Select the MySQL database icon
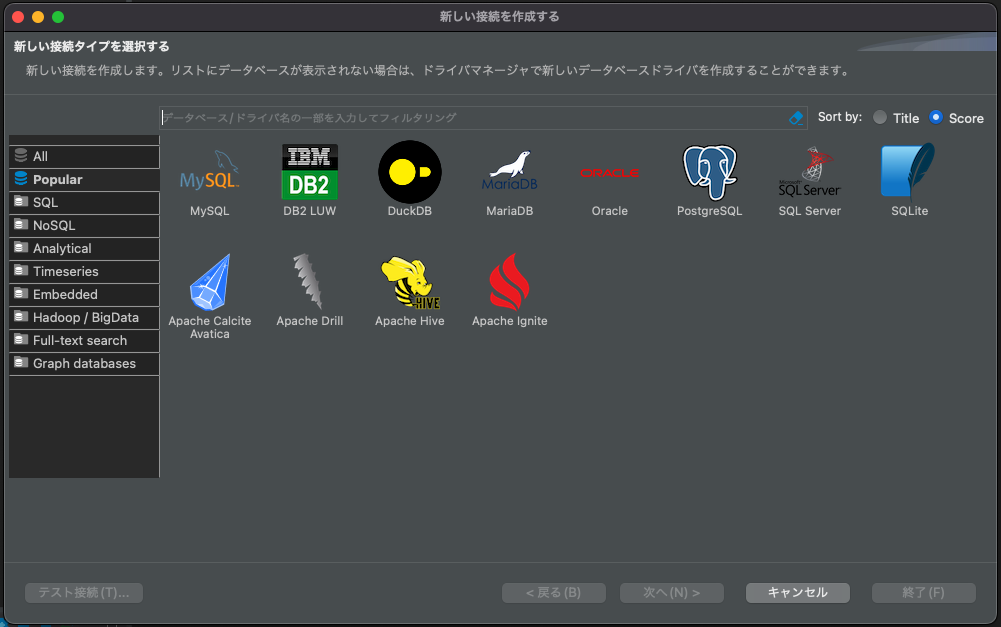The width and height of the screenshot is (1001, 627). pos(209,172)
